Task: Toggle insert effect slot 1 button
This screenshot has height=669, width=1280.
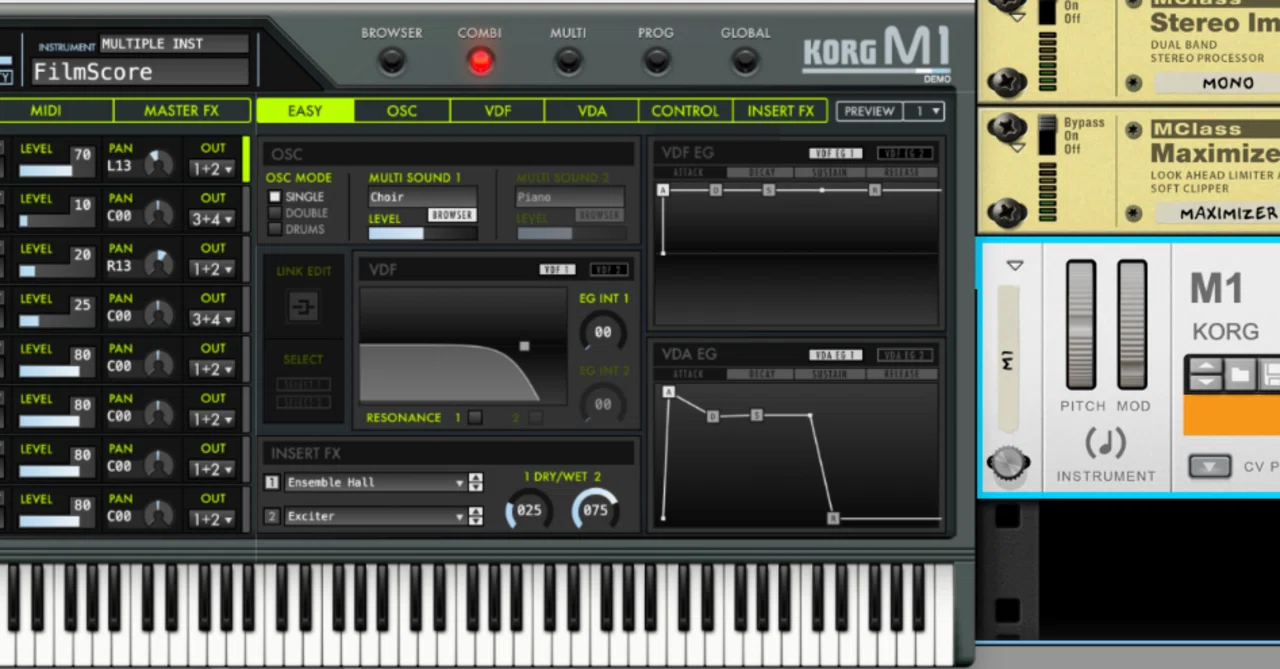Action: tap(271, 482)
